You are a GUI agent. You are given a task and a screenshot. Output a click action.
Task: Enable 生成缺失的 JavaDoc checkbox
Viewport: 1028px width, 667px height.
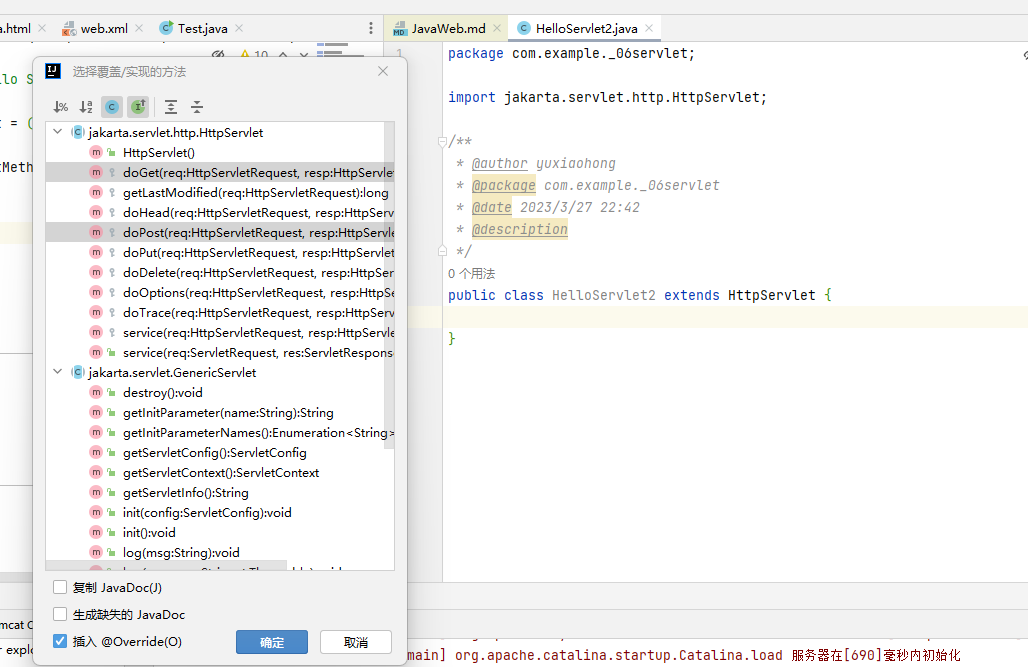click(60, 614)
